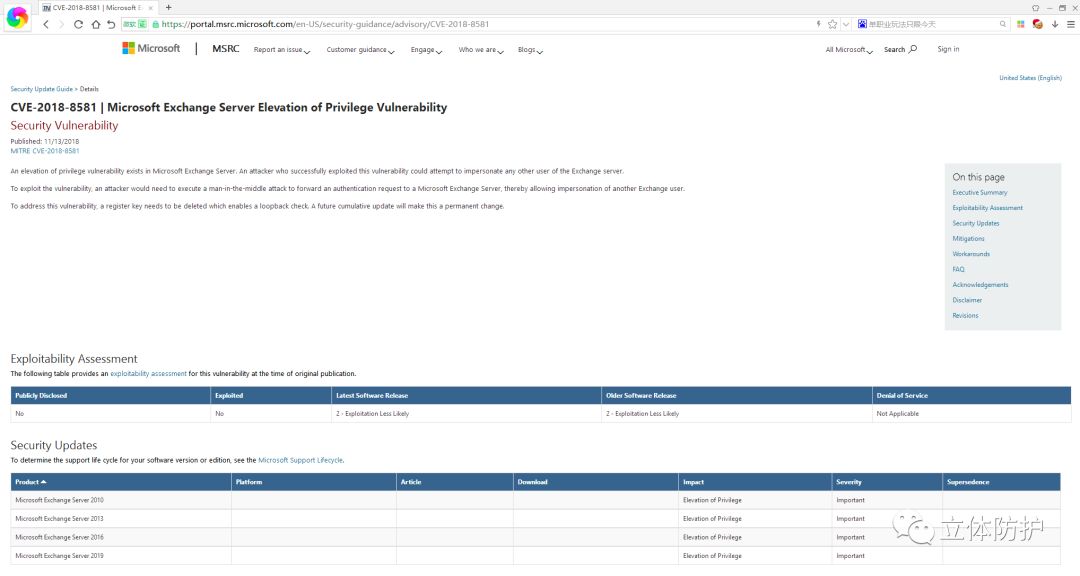Open the colorful extensions grid icon
Image resolution: width=1080 pixels, height=576 pixels.
pos(1021,24)
